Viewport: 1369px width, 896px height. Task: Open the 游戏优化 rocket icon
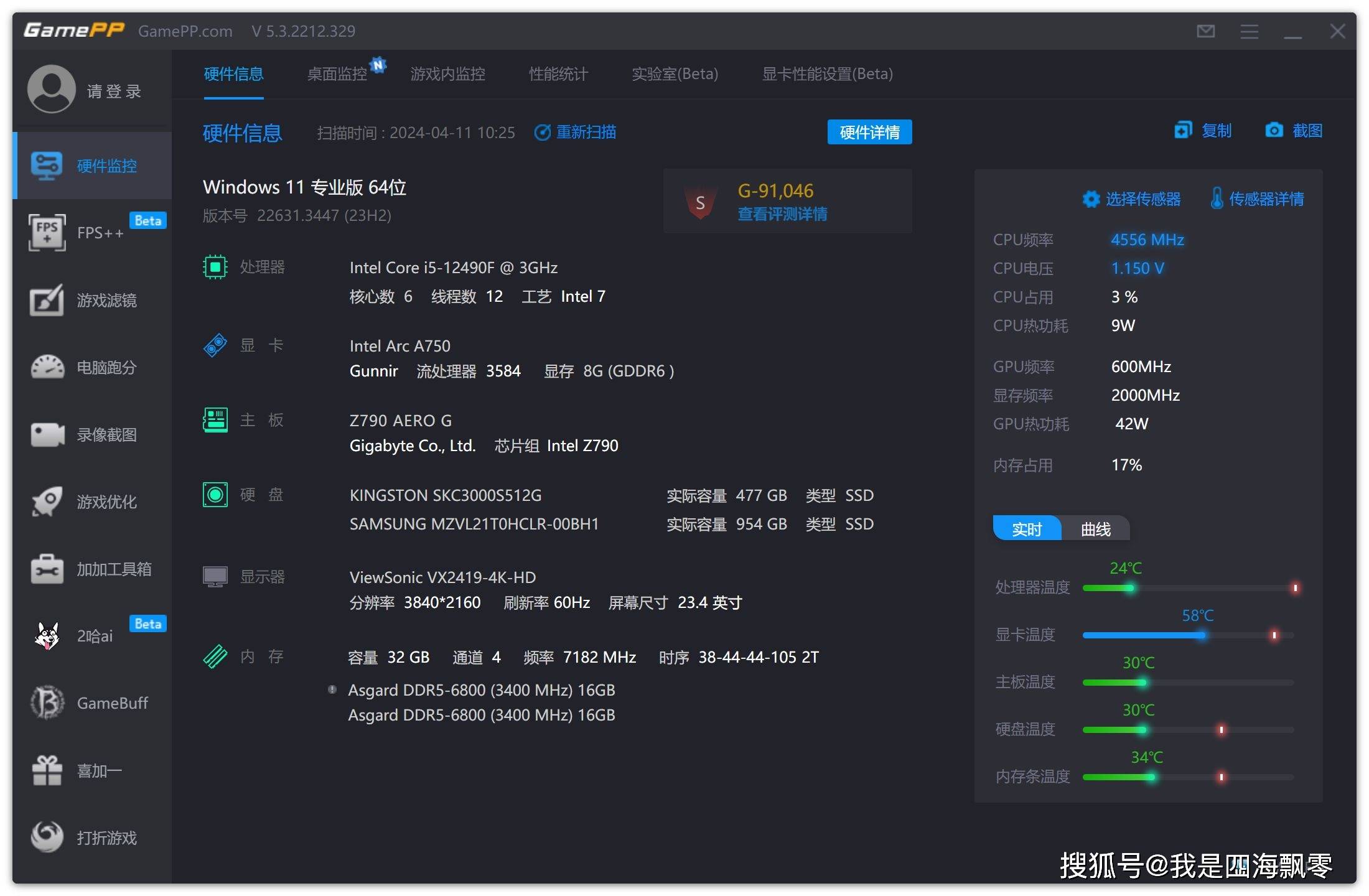[x=47, y=502]
